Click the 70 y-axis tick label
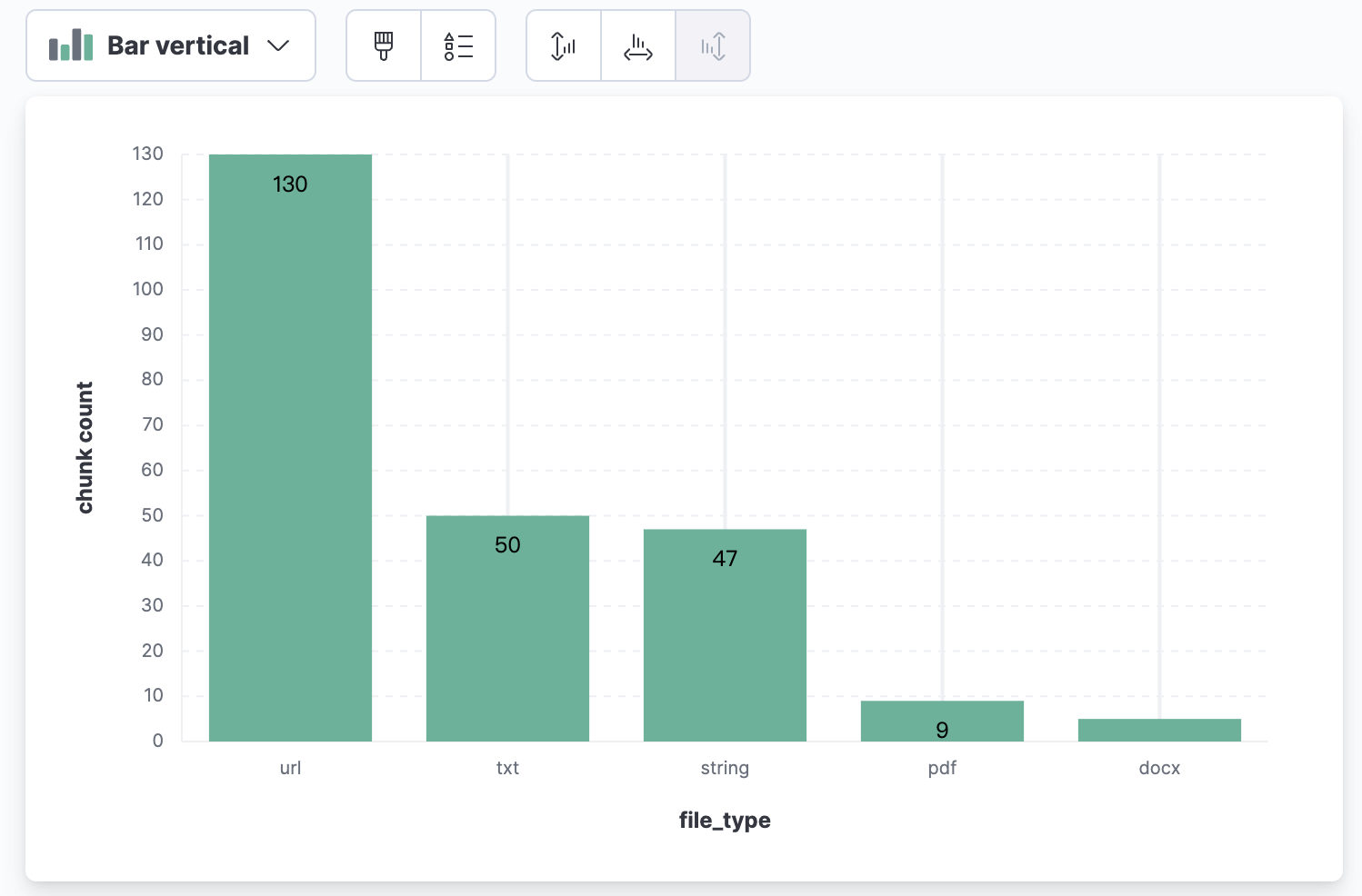 tap(152, 424)
